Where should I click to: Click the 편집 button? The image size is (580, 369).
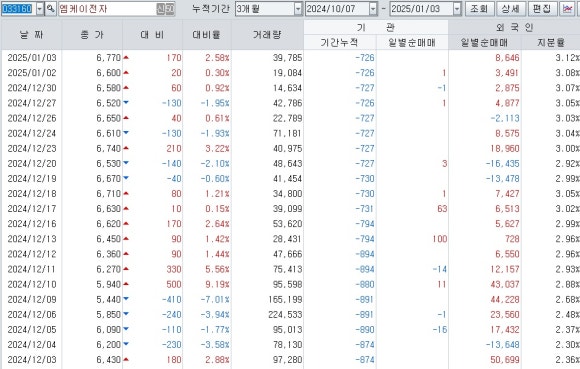(542, 9)
